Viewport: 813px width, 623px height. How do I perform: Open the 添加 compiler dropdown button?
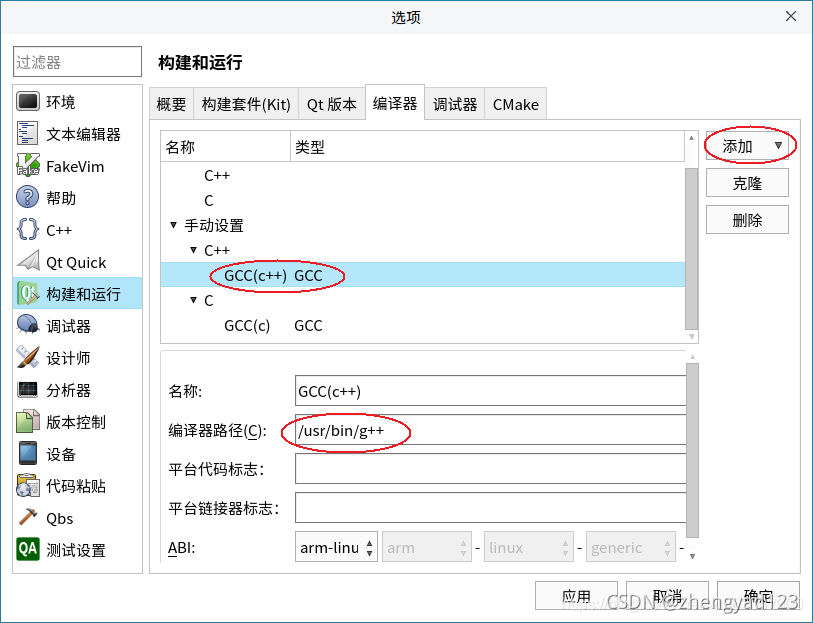point(747,146)
